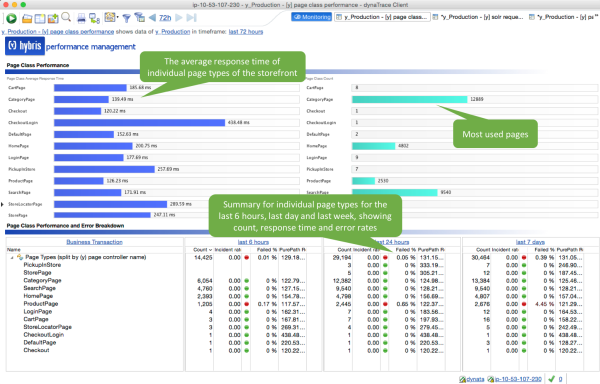This screenshot has width=600, height=384.
Task: Click the ProductPage 2530 count bar
Action: [x=364, y=181]
